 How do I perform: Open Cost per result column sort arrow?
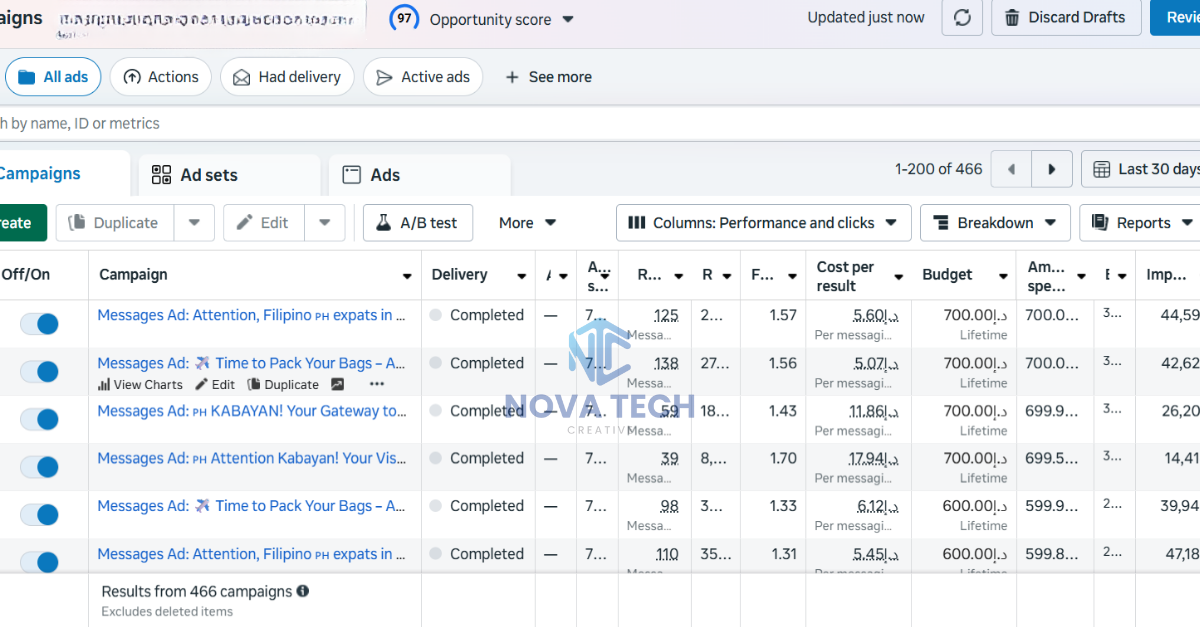(898, 276)
